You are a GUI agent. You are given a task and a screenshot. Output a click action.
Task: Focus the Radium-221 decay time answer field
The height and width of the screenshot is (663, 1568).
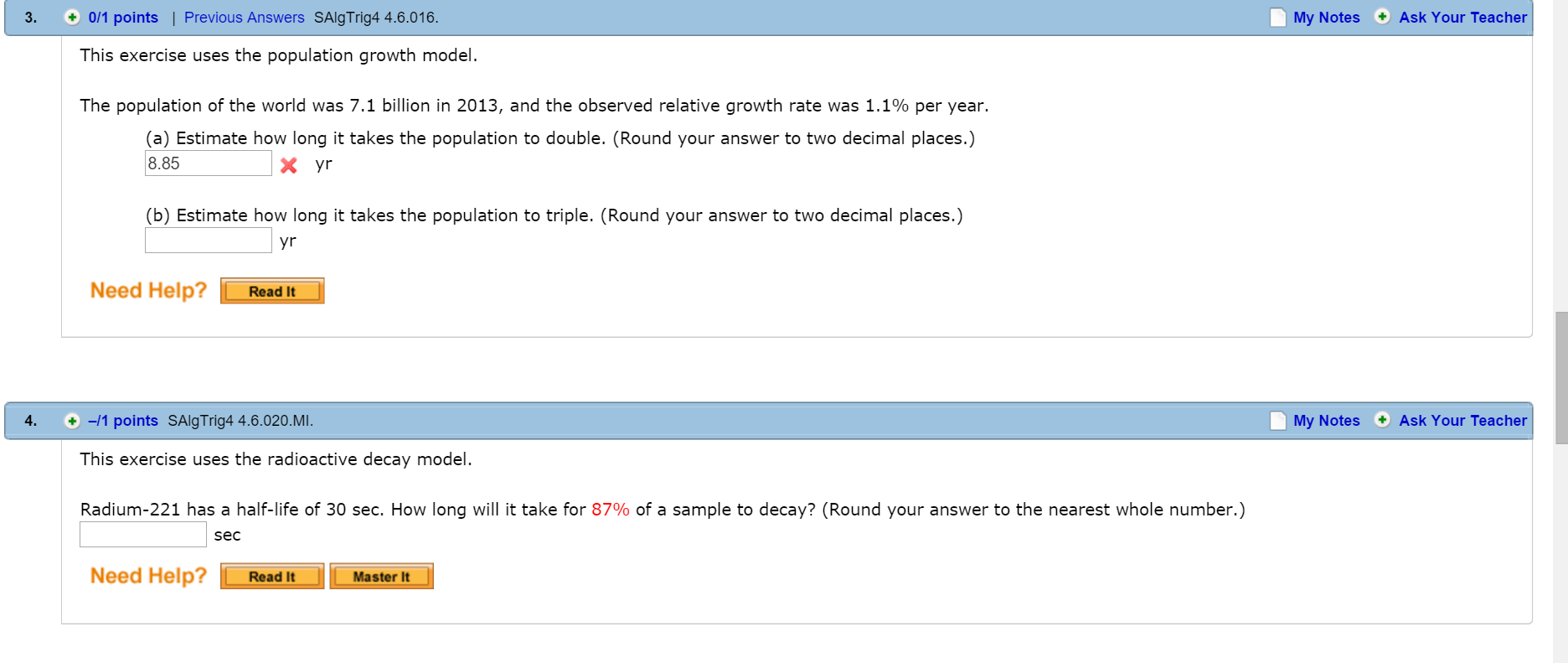click(143, 535)
